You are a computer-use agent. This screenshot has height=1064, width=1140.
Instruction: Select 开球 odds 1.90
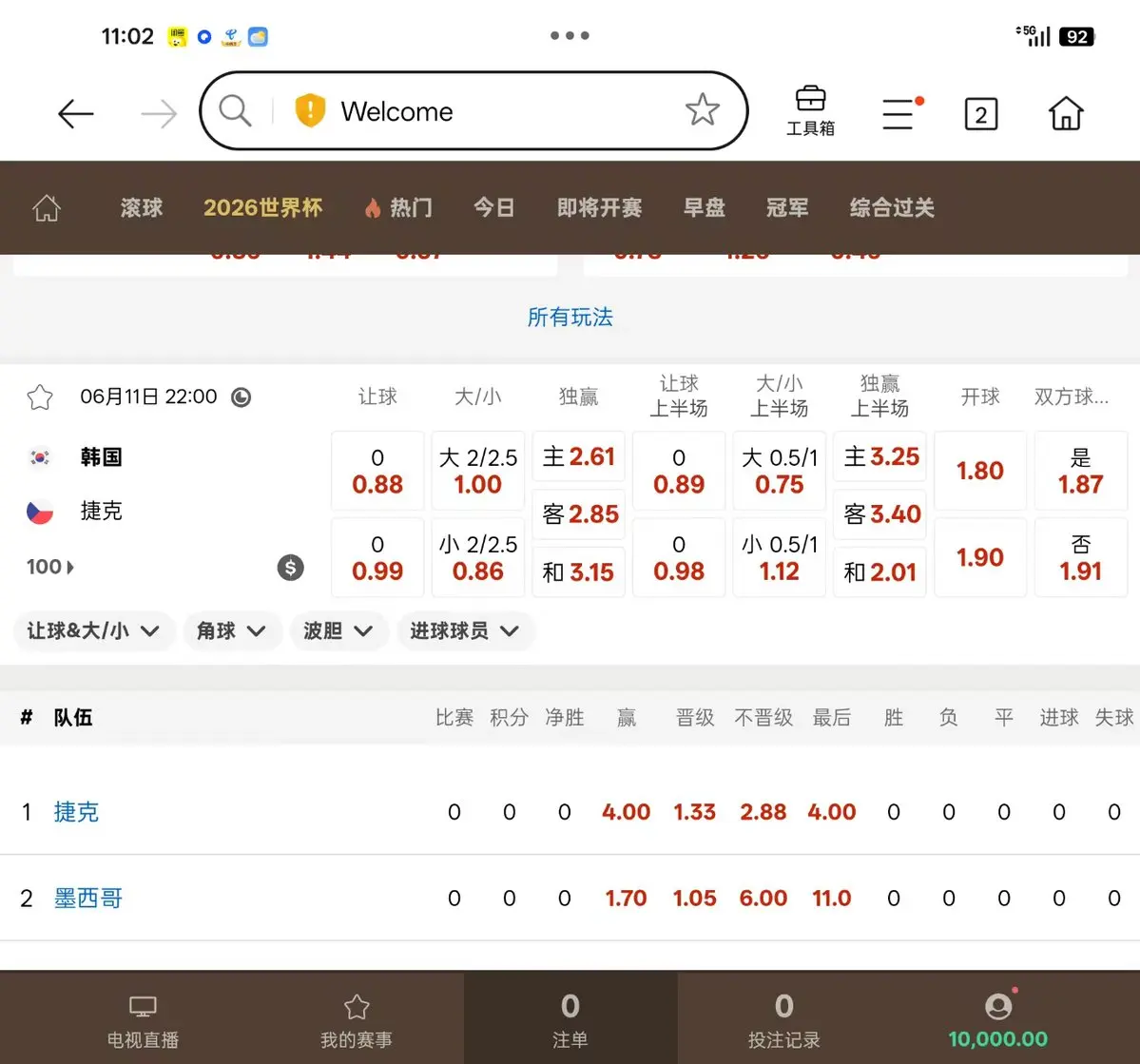980,557
